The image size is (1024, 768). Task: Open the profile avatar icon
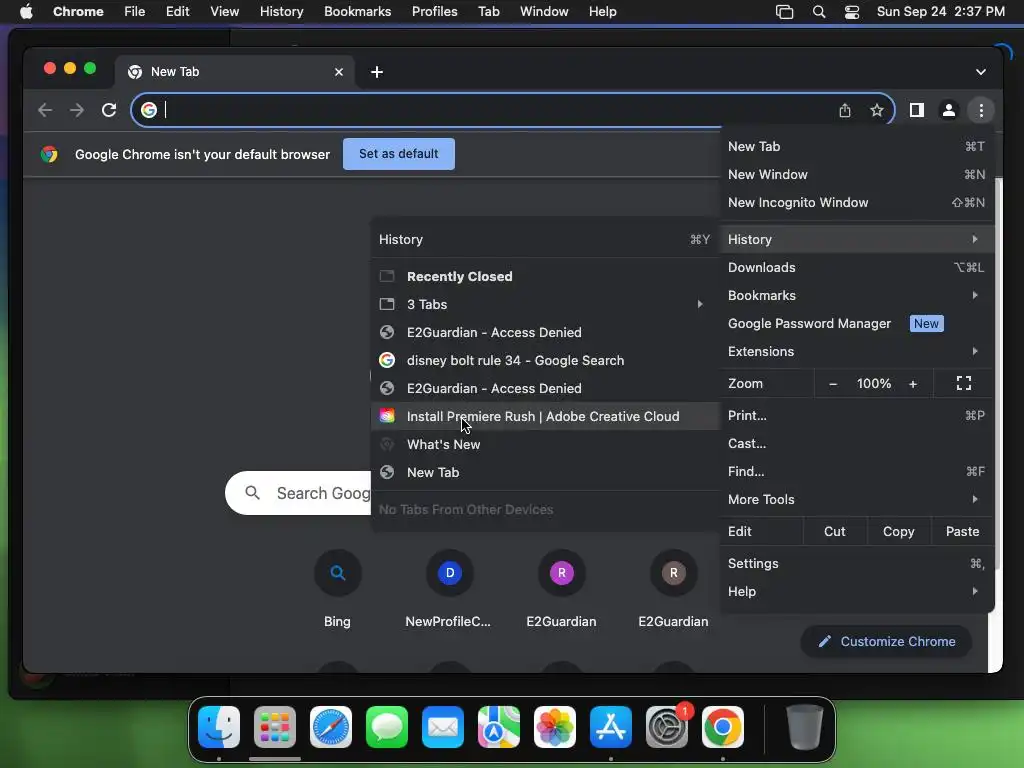point(949,110)
